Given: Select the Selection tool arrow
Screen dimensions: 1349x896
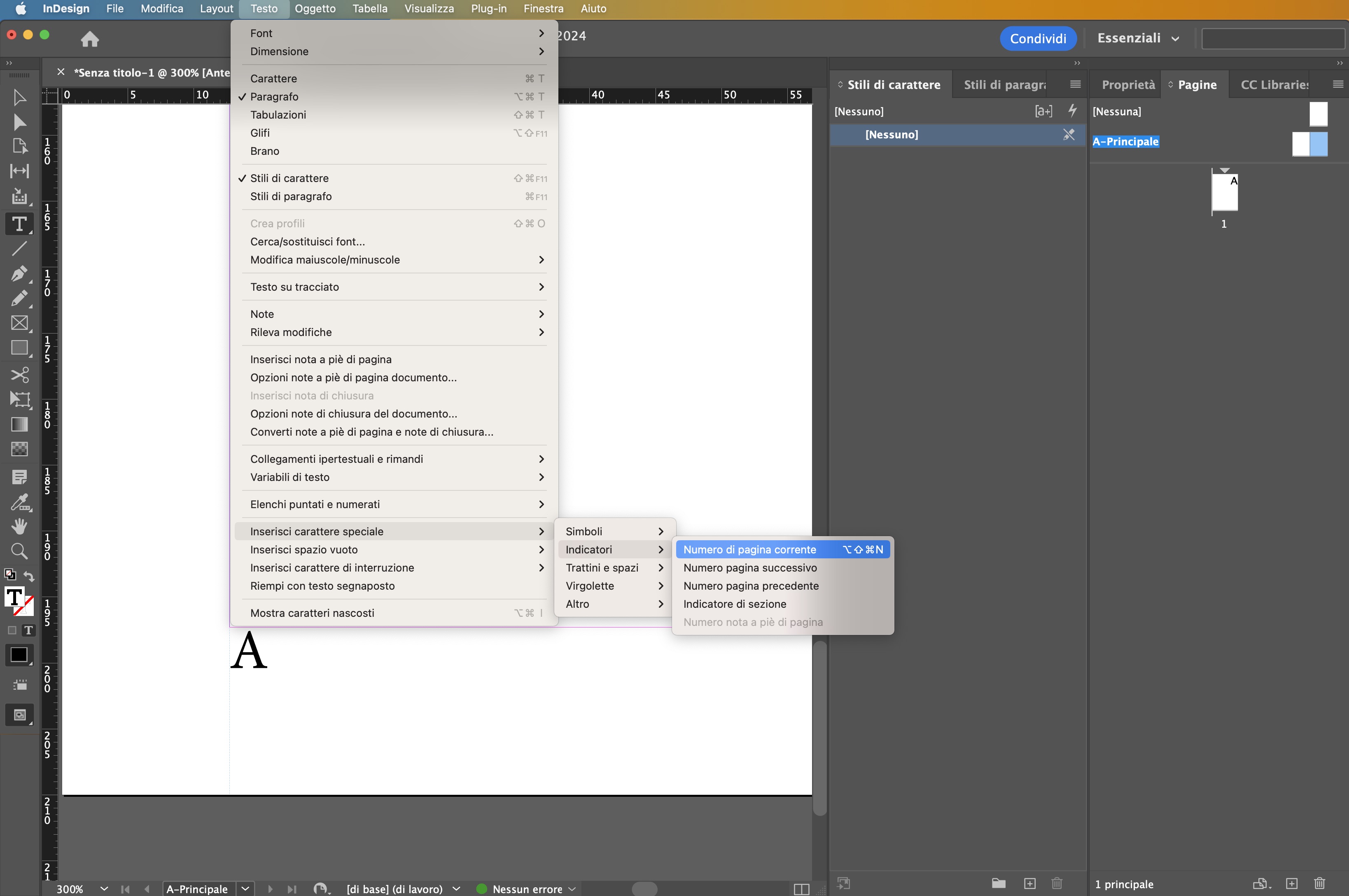Looking at the screenshot, I should (x=19, y=97).
